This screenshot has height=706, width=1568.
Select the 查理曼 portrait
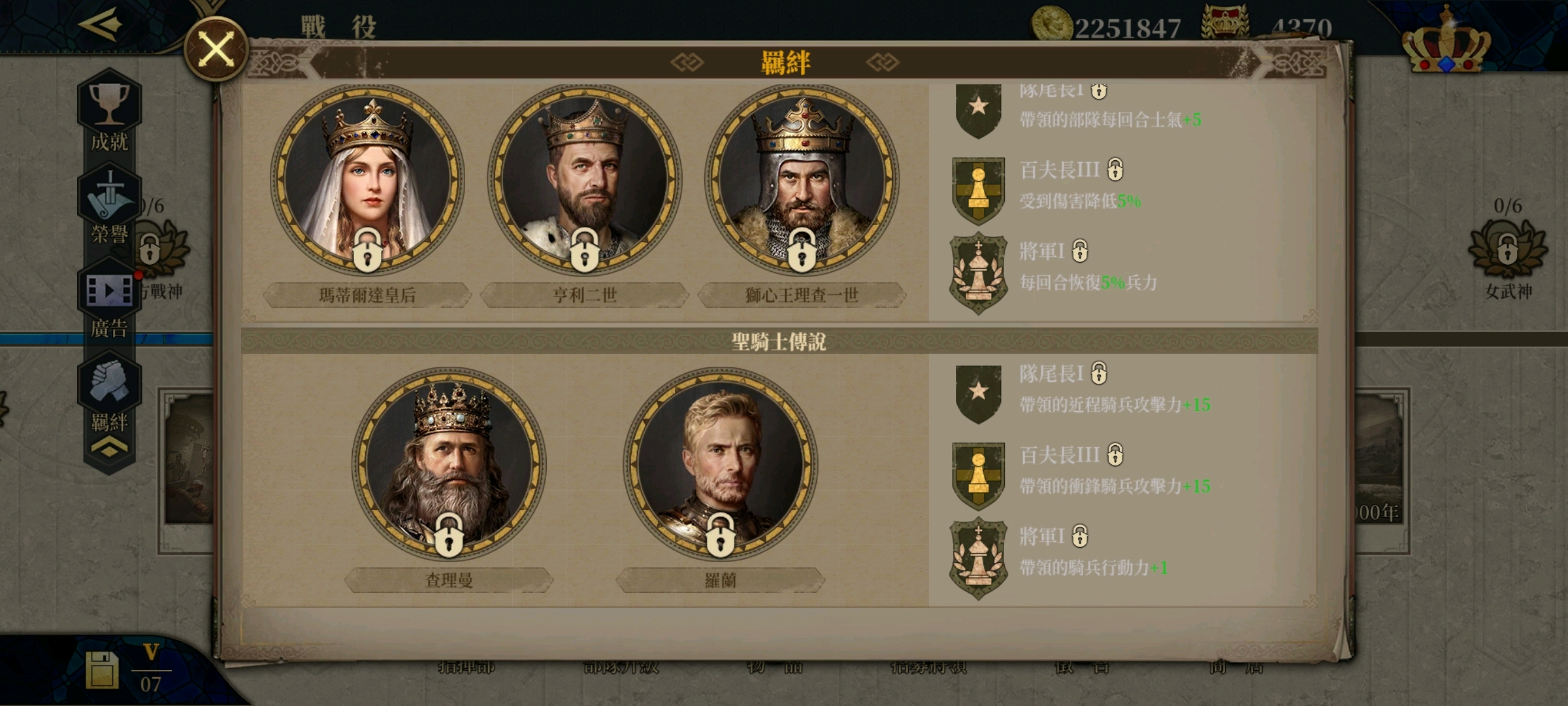(449, 464)
